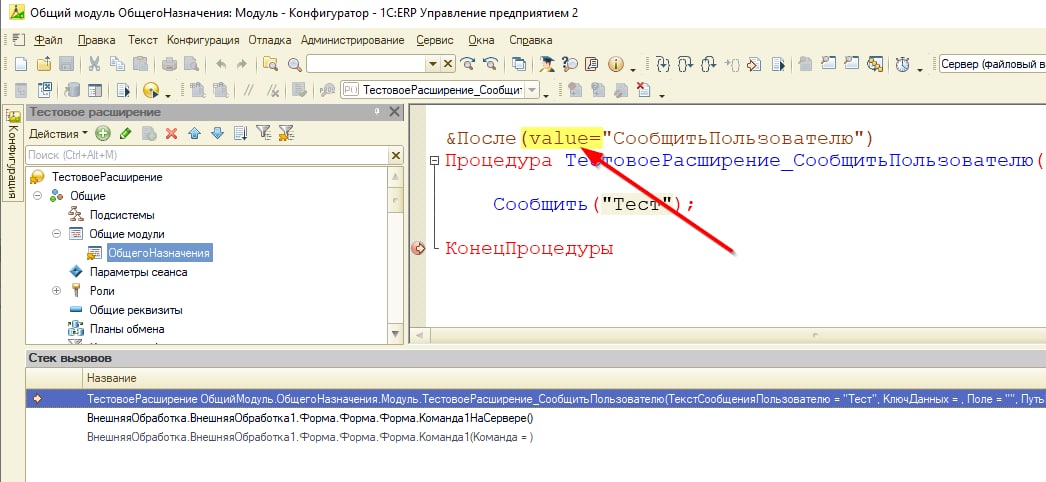Viewport: 1046px width, 482px height.
Task: Open the Syntax Helper graduate icon
Action: pos(547,64)
